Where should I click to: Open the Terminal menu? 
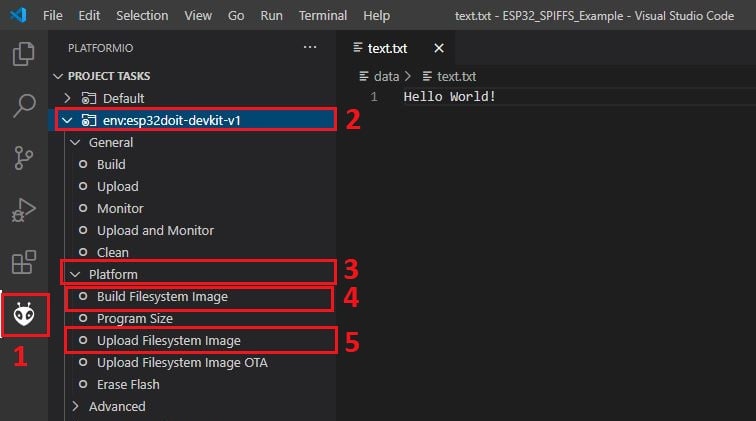tap(323, 16)
